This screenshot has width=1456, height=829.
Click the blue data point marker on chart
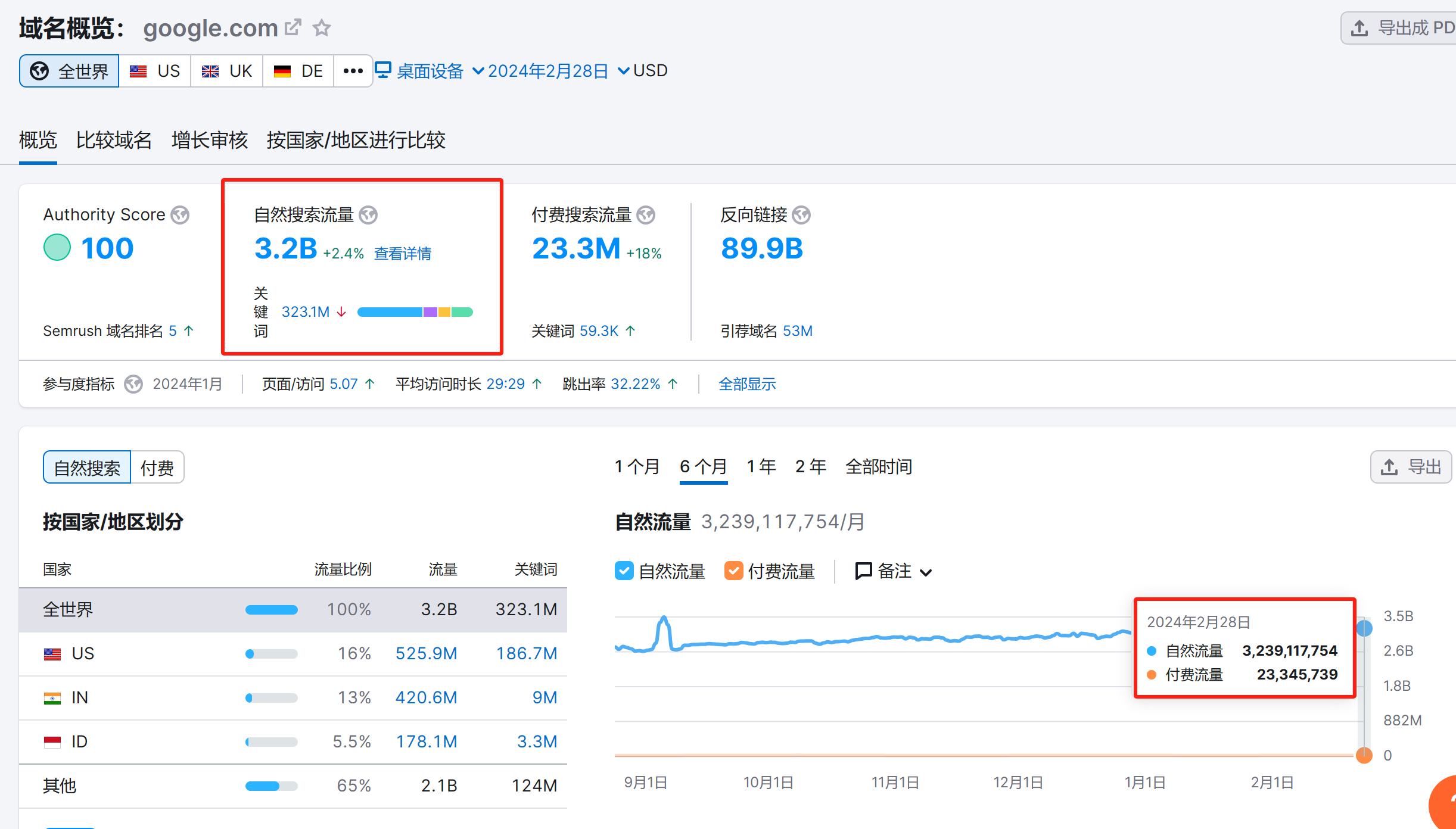[1364, 628]
